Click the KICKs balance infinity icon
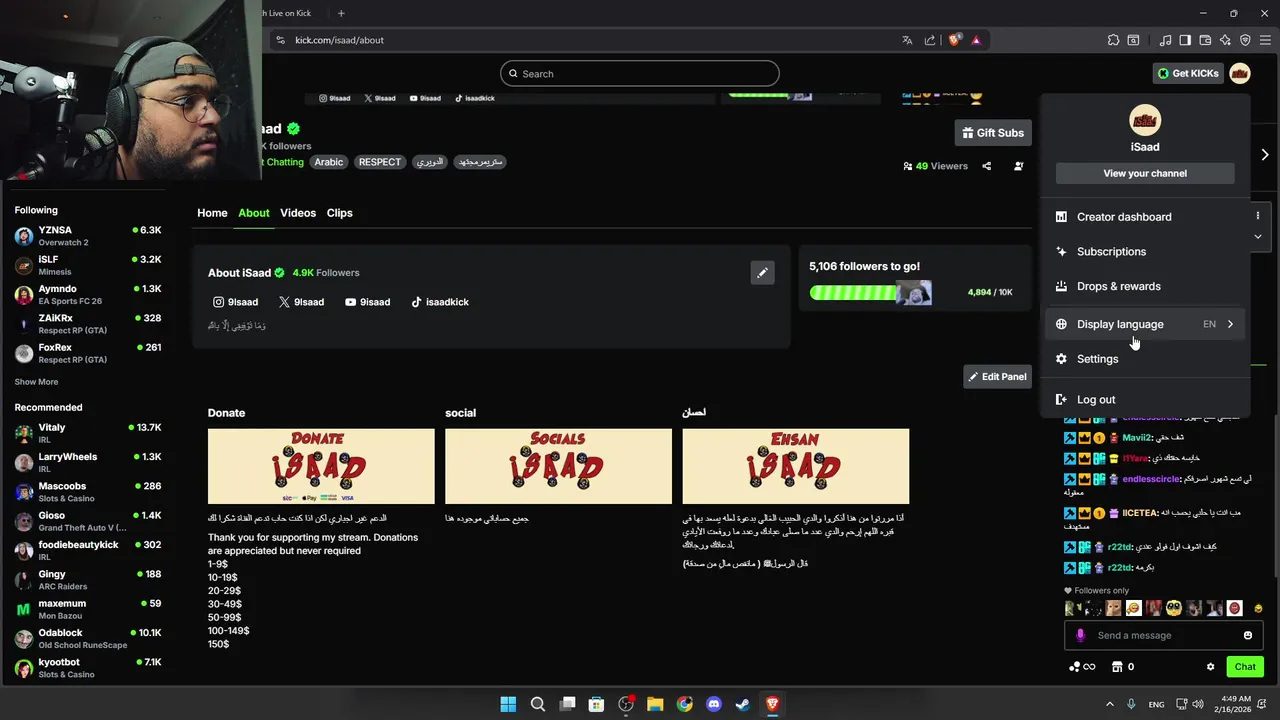Image resolution: width=1280 pixels, height=720 pixels. click(1082, 667)
